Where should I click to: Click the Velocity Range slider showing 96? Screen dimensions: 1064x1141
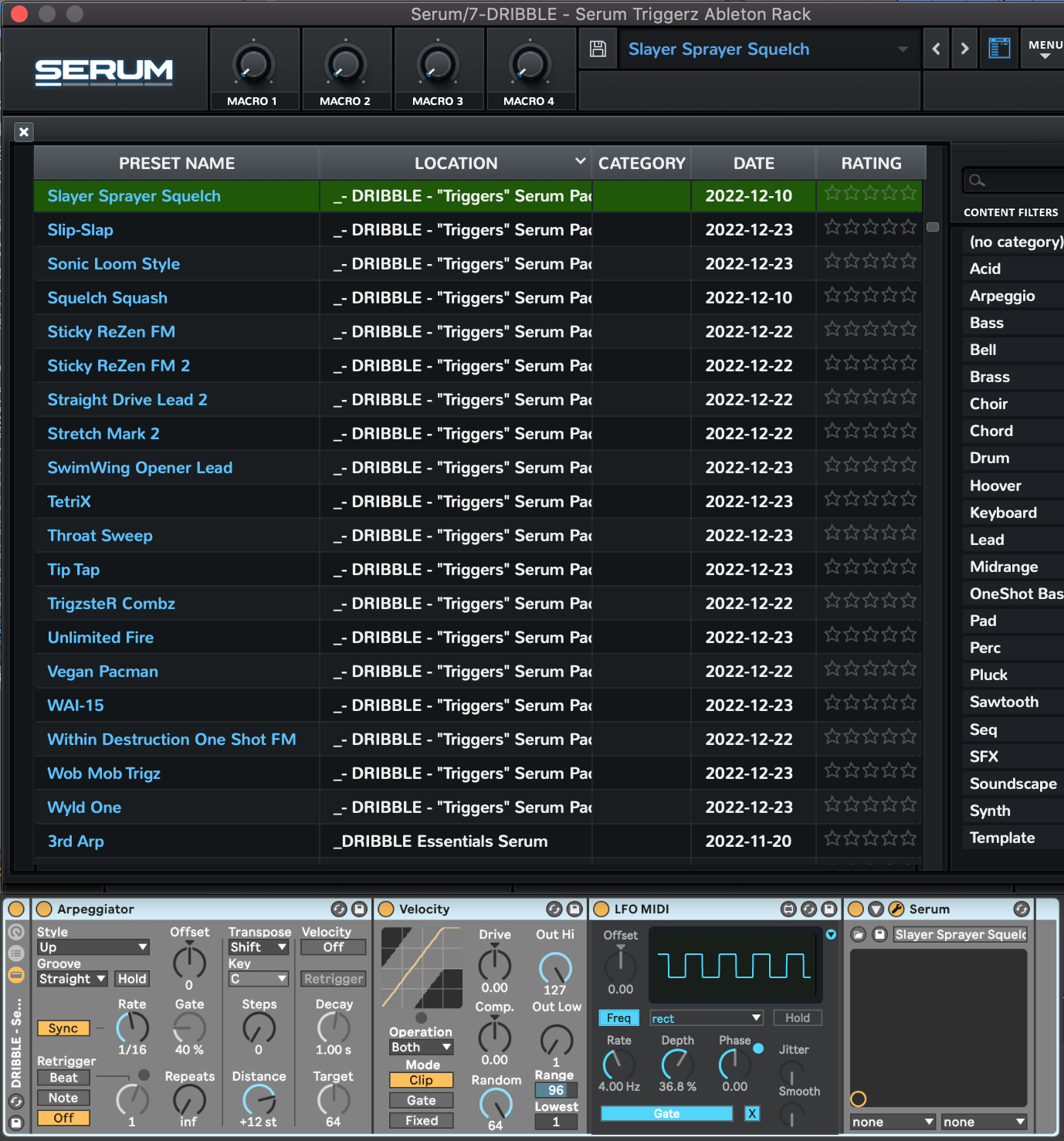pyautogui.click(x=556, y=1090)
